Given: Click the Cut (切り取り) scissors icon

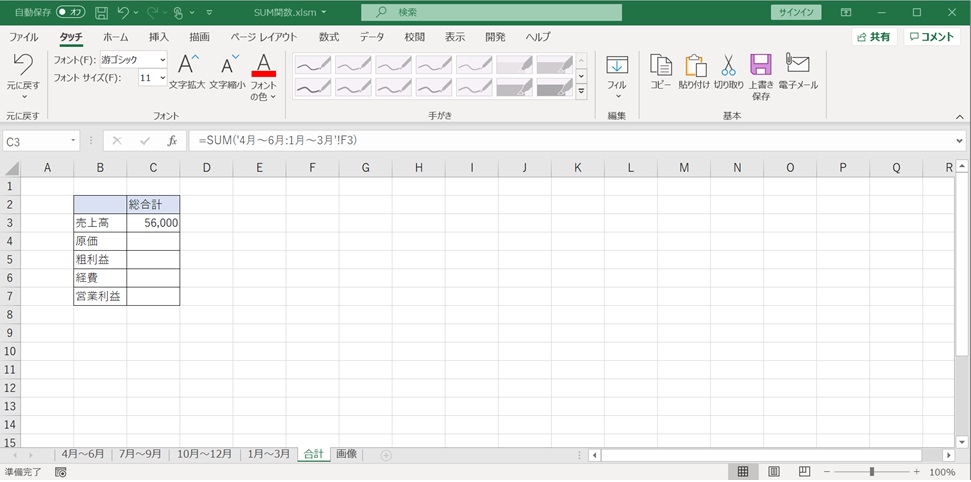Looking at the screenshot, I should point(728,66).
